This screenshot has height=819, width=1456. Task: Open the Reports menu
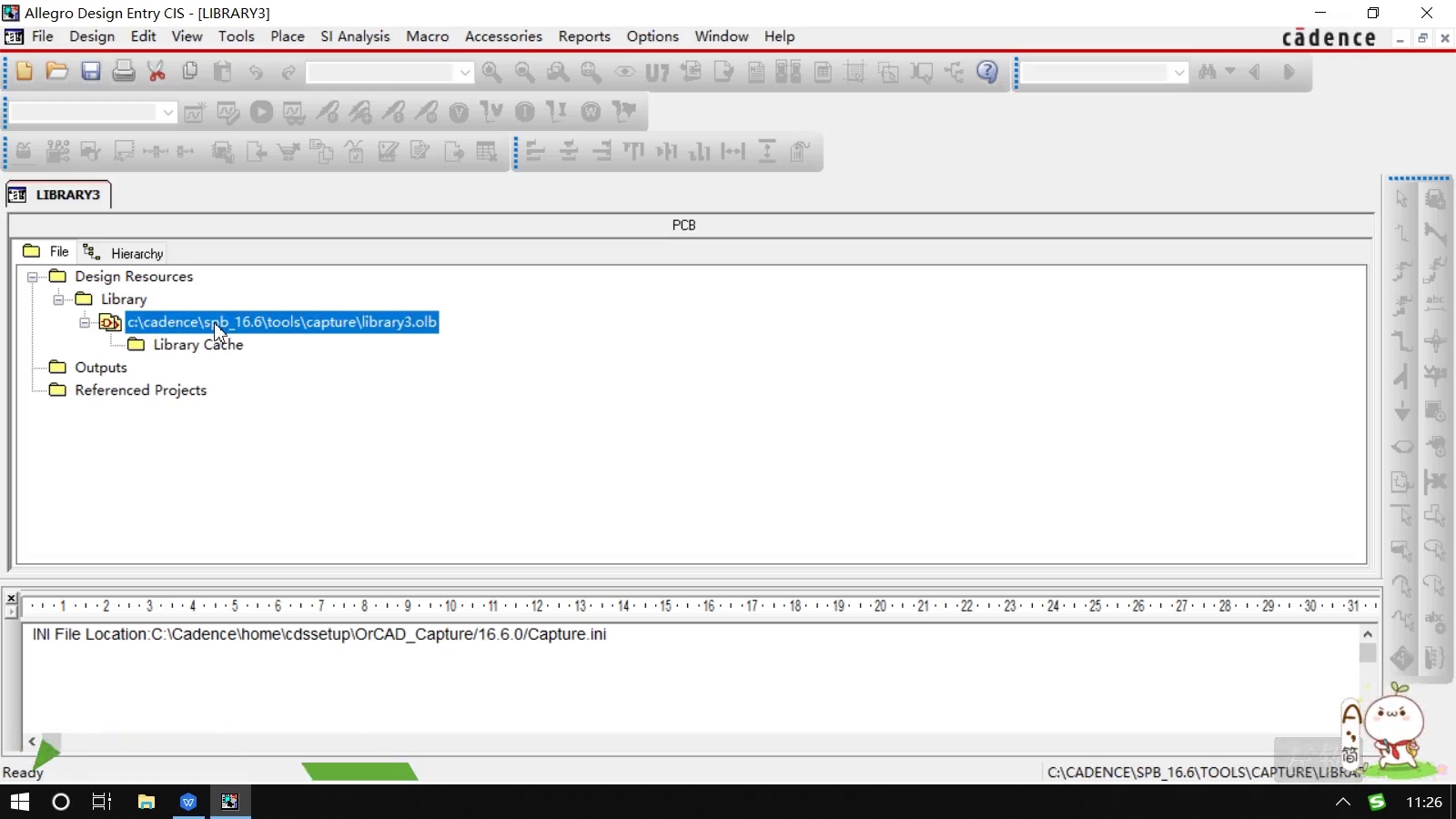click(584, 36)
